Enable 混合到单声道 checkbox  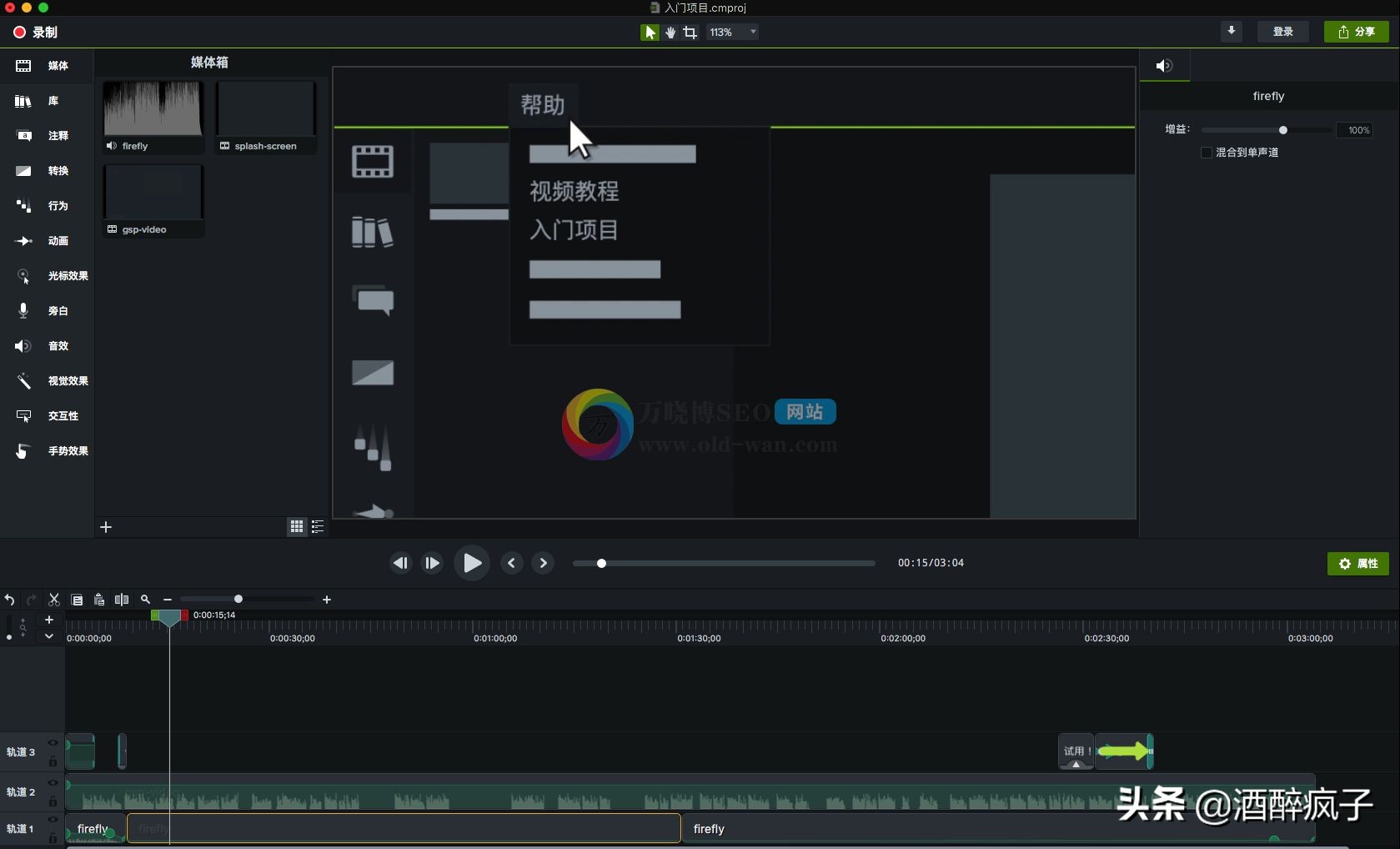[x=1206, y=153]
